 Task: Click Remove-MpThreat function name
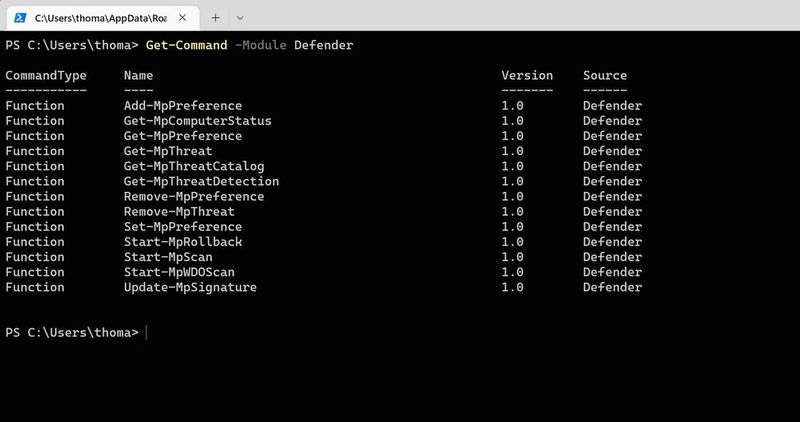[x=179, y=211]
